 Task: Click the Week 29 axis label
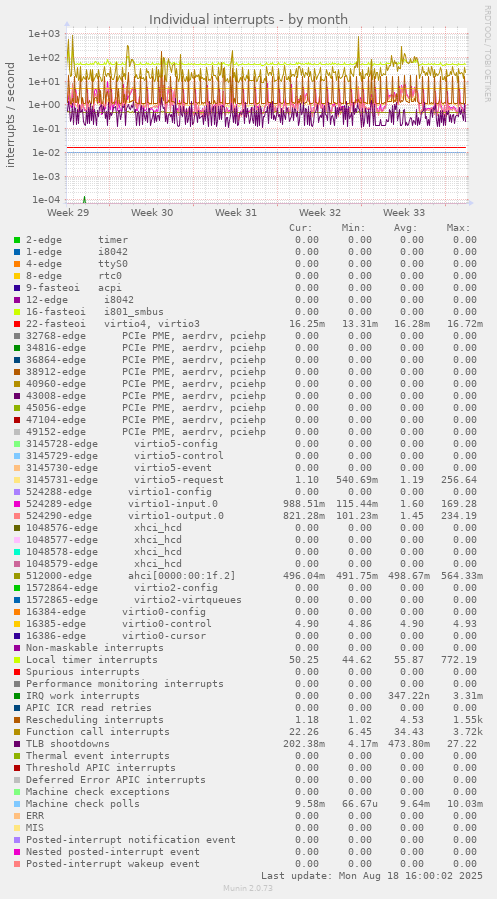tap(68, 213)
